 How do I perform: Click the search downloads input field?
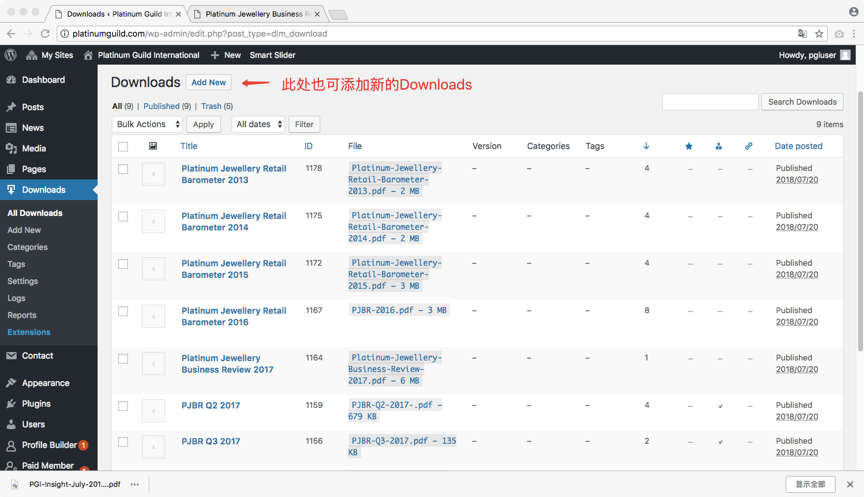point(710,102)
